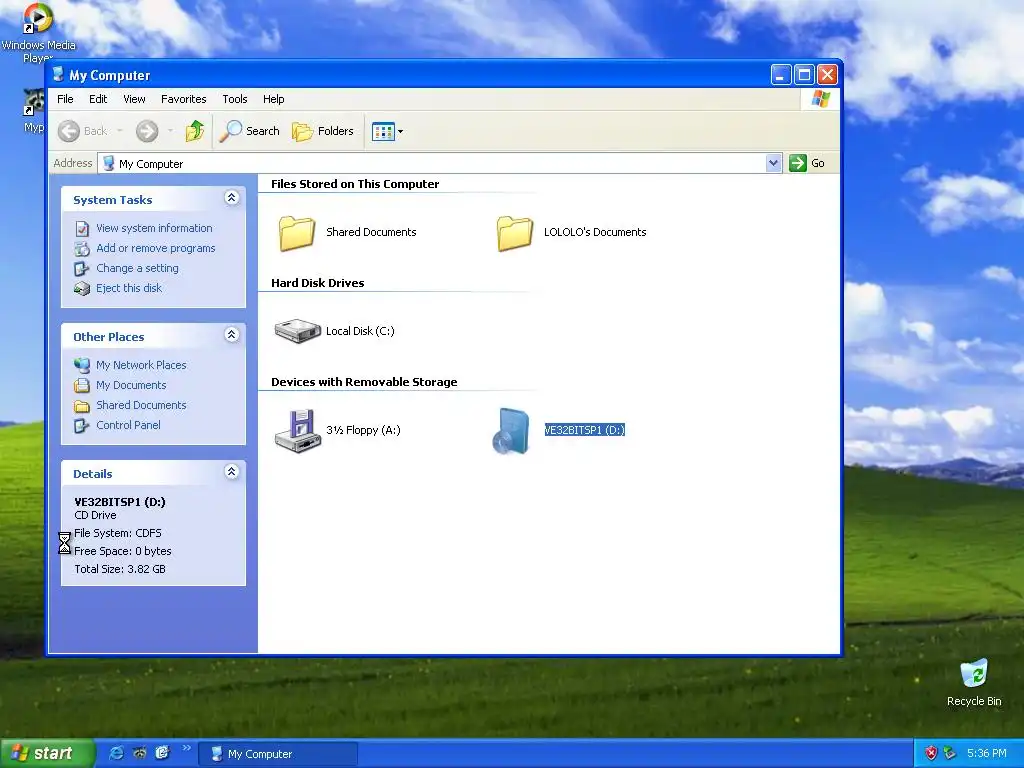Screen dimensions: 1024x768
Task: Click the third Quick Launch icon
Action: click(162, 753)
